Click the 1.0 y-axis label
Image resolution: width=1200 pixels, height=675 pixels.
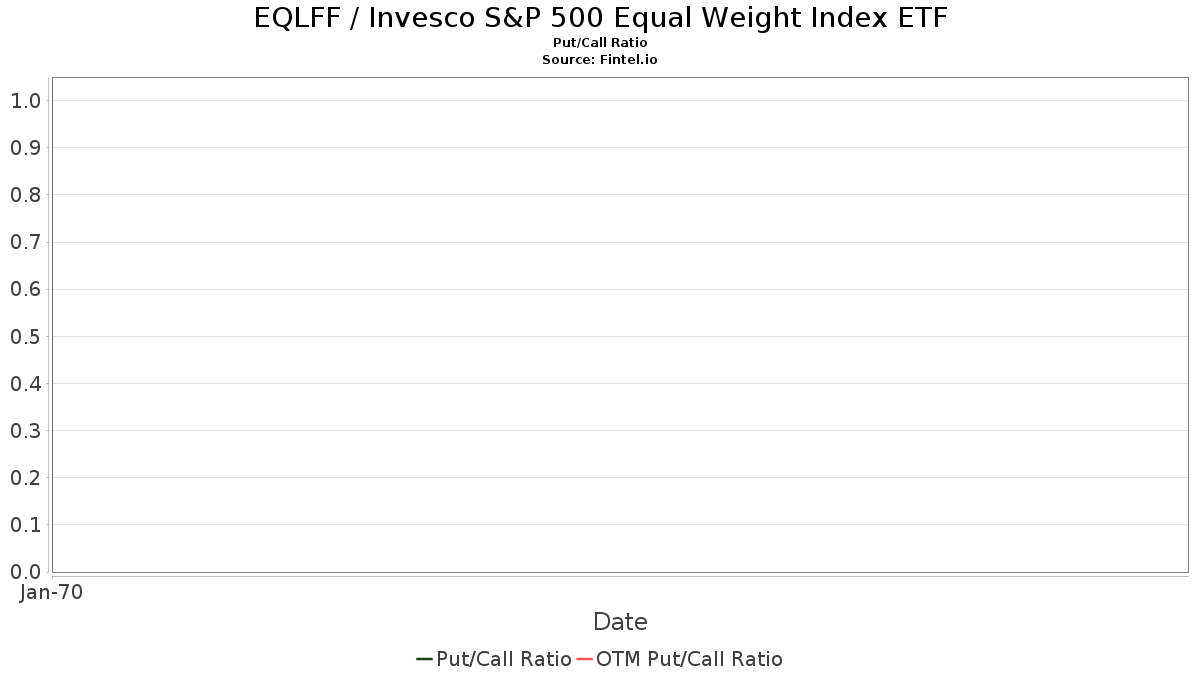pos(25,100)
